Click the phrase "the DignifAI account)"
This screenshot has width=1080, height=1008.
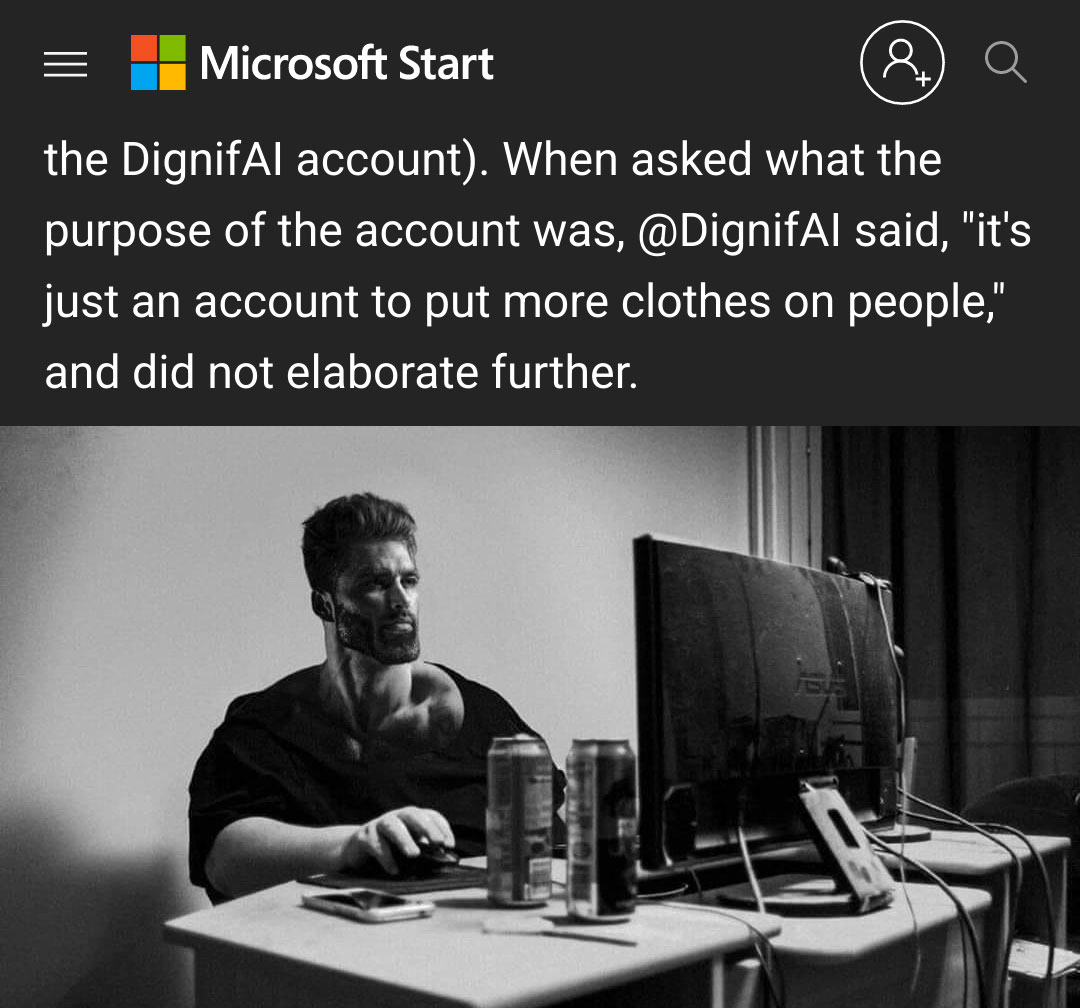coord(261,159)
